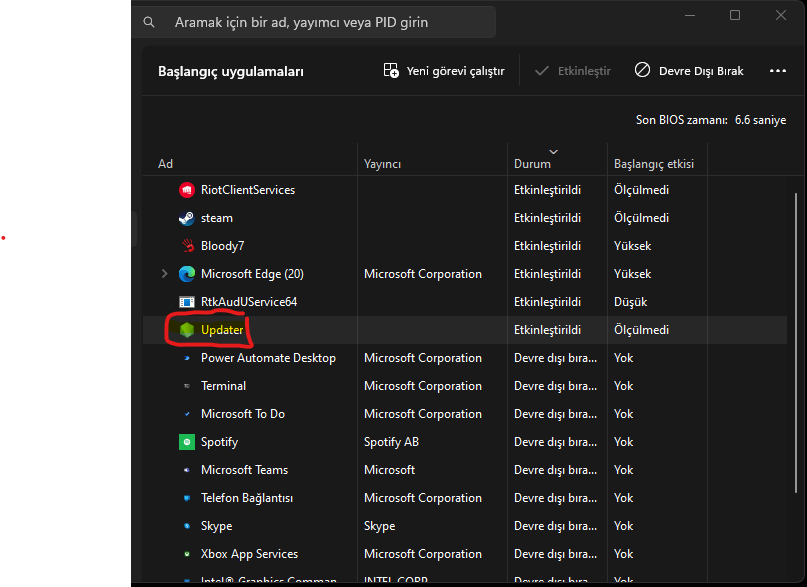This screenshot has height=587, width=807.
Task: Select the Terminal icon
Action: pyautogui.click(x=186, y=386)
